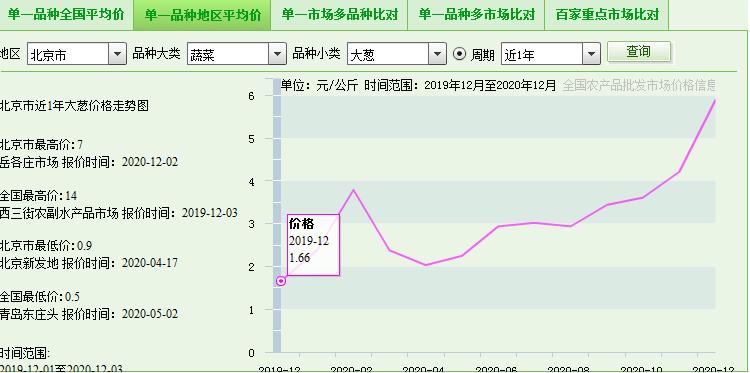Click the 大葱 variety field
Screen dimensions: 750x373
(388, 54)
